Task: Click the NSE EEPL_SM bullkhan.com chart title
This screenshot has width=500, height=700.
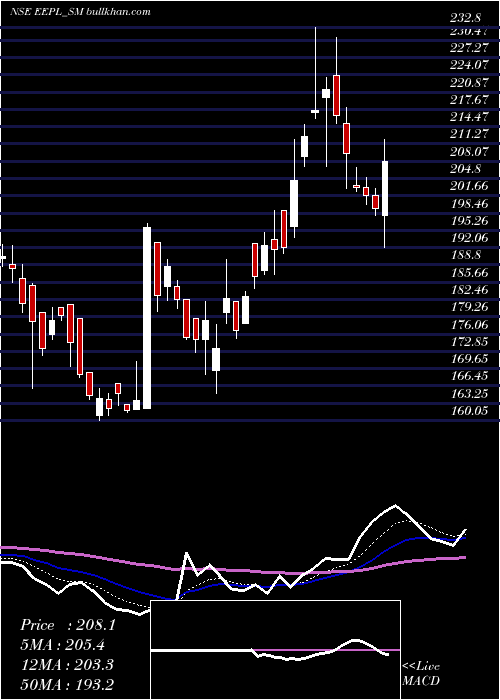Action: 80,12
